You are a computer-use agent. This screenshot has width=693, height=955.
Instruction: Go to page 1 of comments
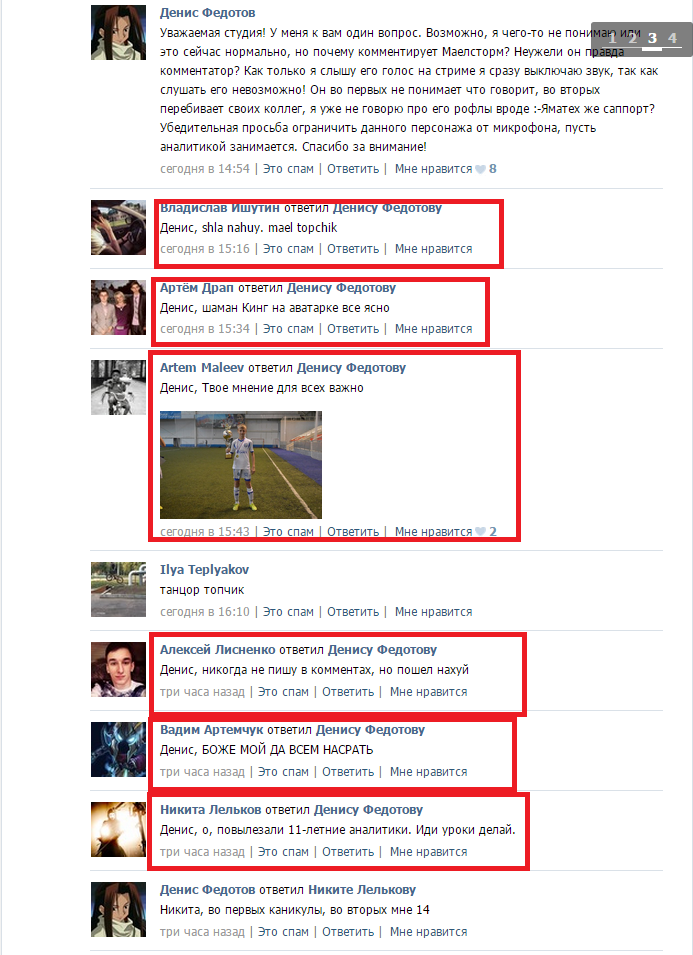(x=613, y=38)
